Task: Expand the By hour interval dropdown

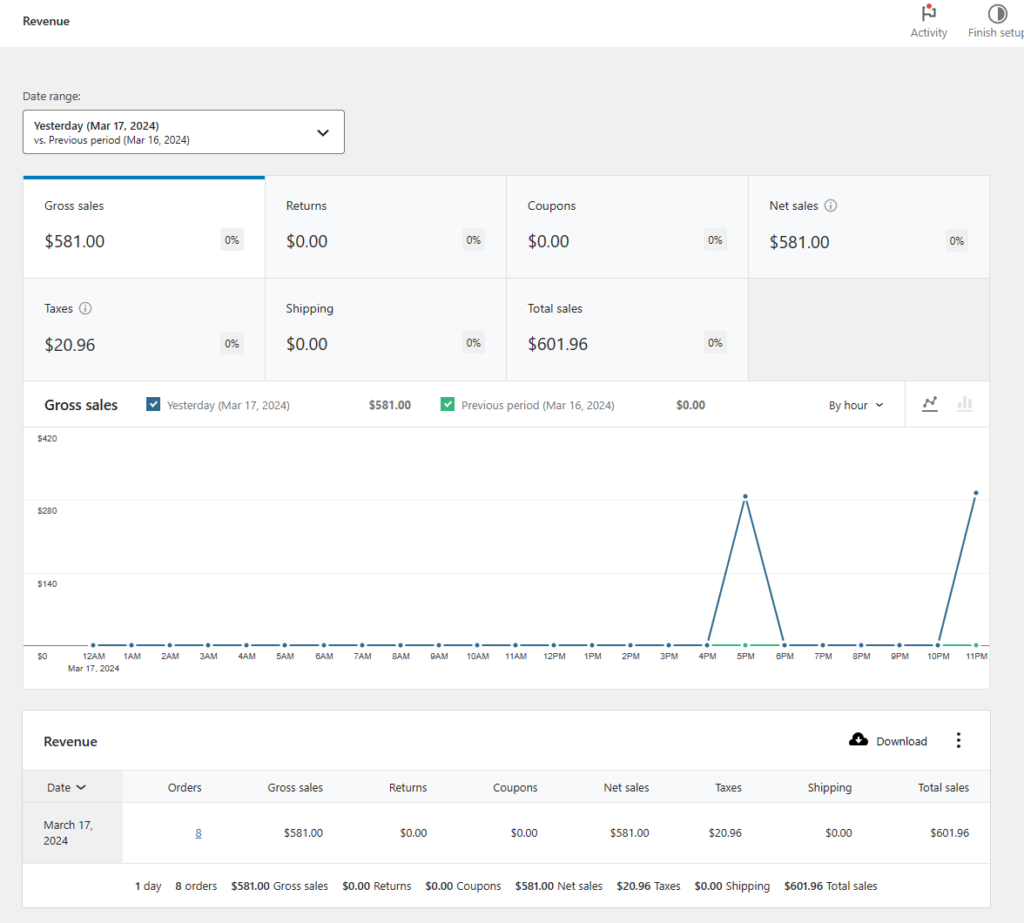Action: 856,405
